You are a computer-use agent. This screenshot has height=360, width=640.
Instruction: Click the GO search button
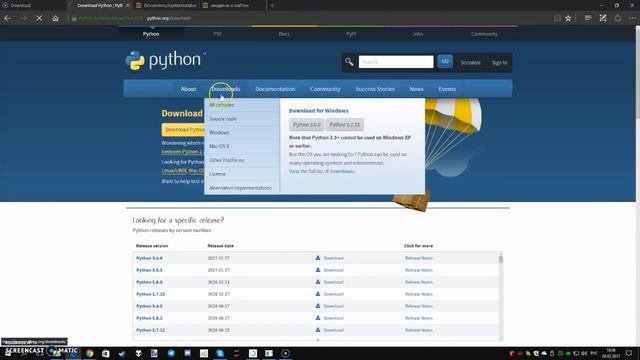coord(445,62)
